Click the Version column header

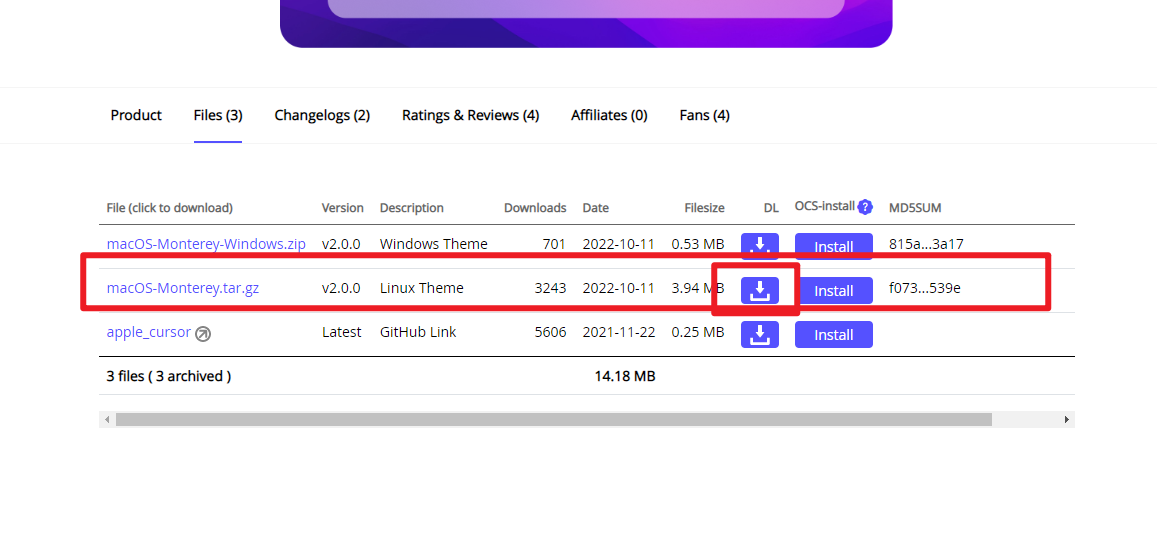click(342, 208)
